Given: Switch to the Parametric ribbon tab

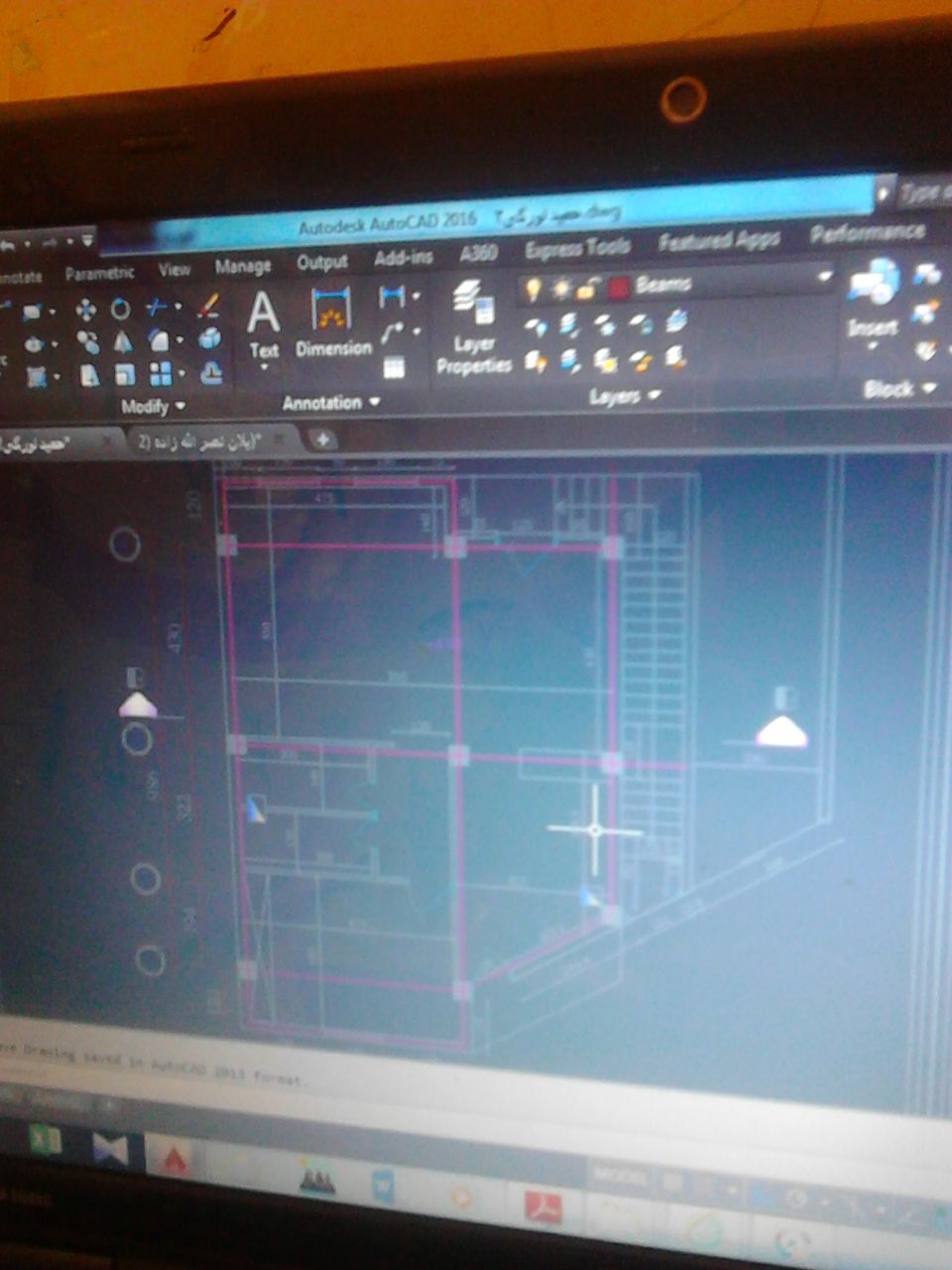Looking at the screenshot, I should tap(99, 272).
